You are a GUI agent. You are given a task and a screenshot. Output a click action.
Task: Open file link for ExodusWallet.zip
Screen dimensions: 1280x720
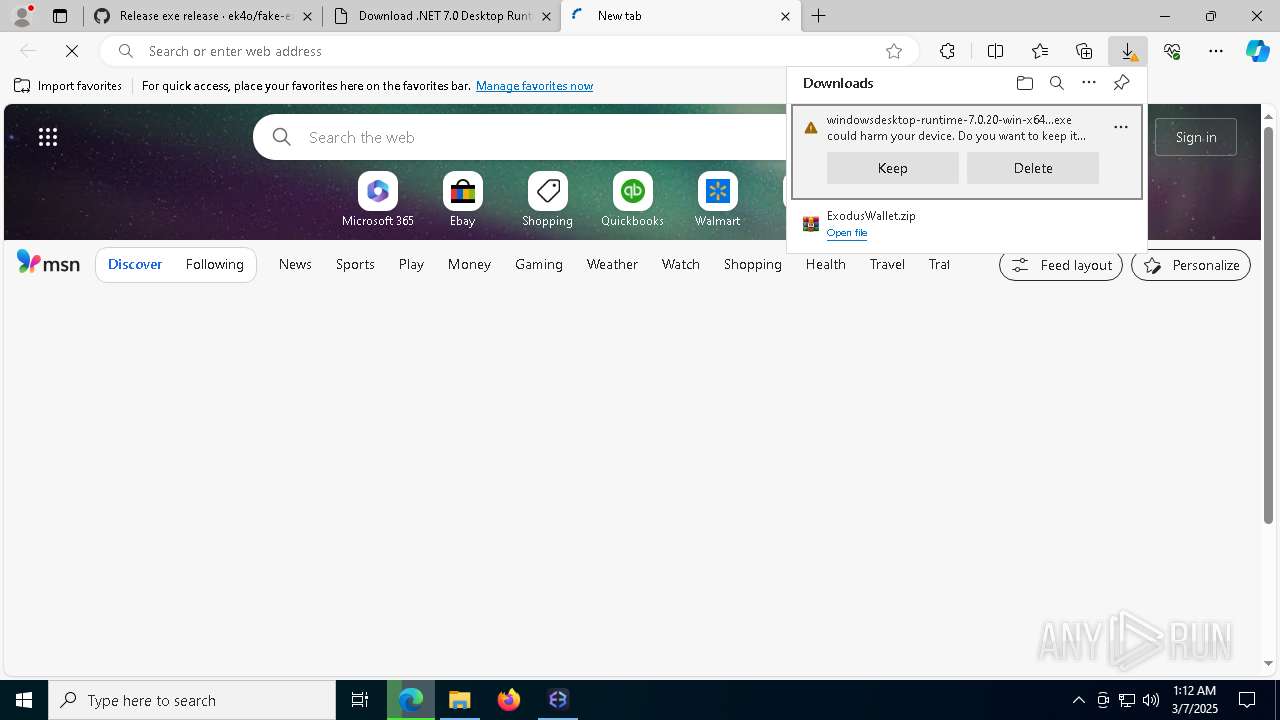847,233
